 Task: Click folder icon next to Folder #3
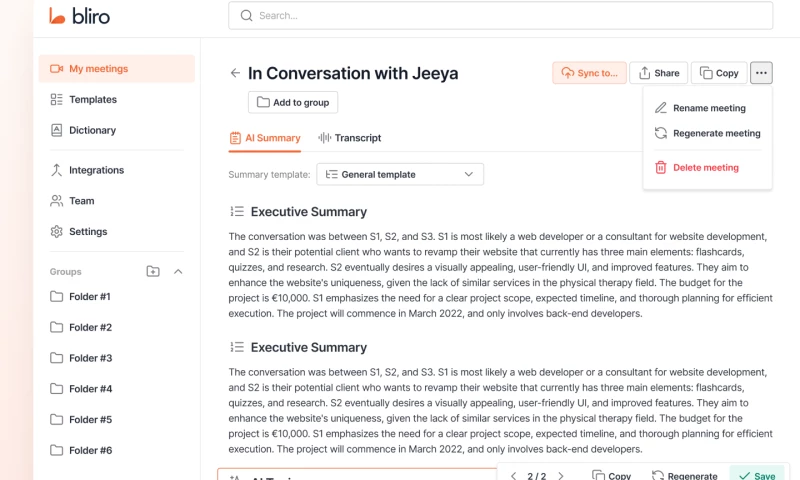coord(56,358)
